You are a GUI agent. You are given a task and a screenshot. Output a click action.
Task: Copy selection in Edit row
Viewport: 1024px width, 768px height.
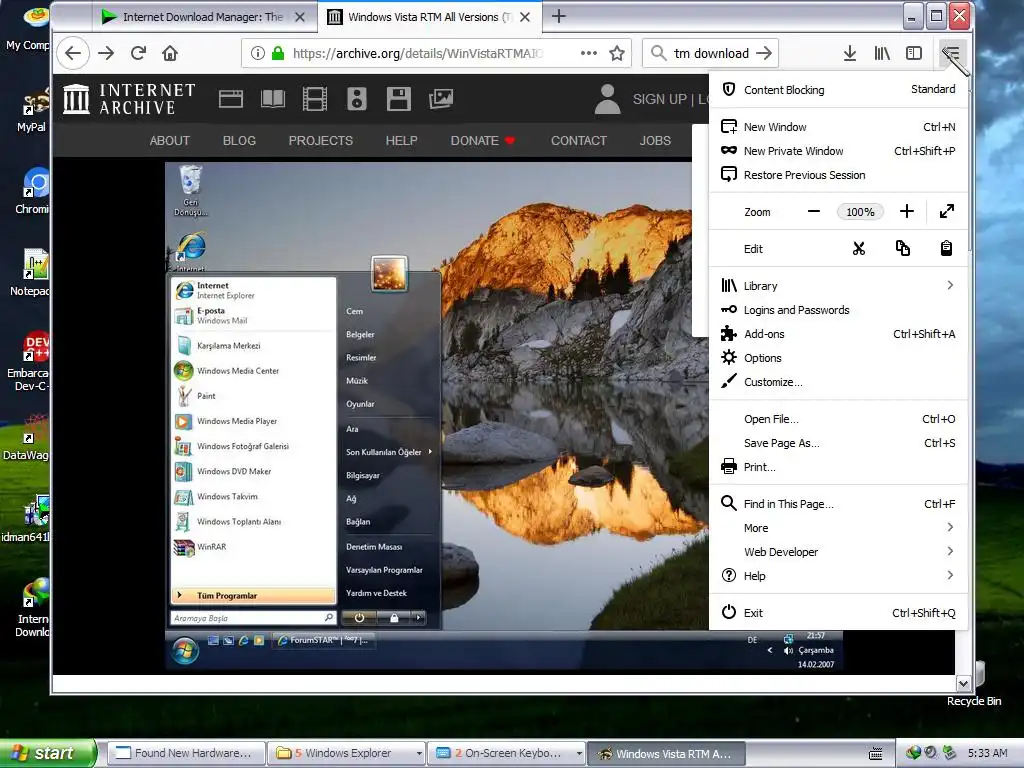pos(903,248)
